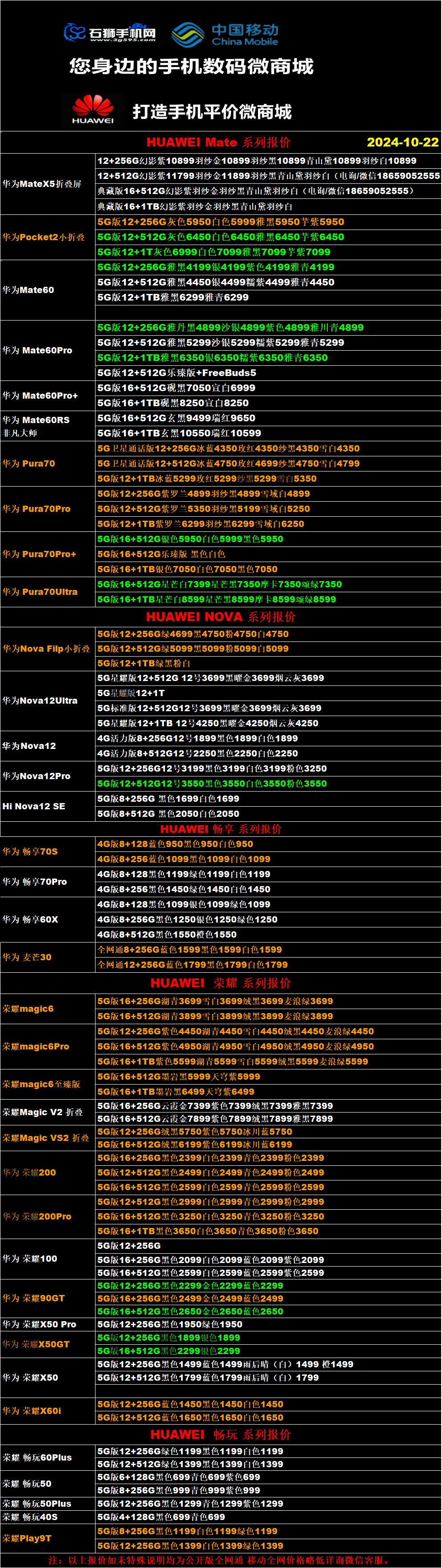This screenshot has width=442, height=1568.
Task: Click the 华为 荣耀X60i row label
Action: (32, 1410)
